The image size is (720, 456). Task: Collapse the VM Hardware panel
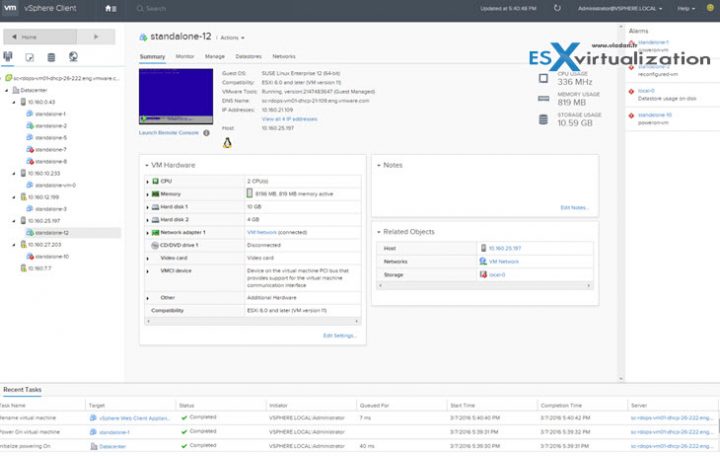(147, 165)
